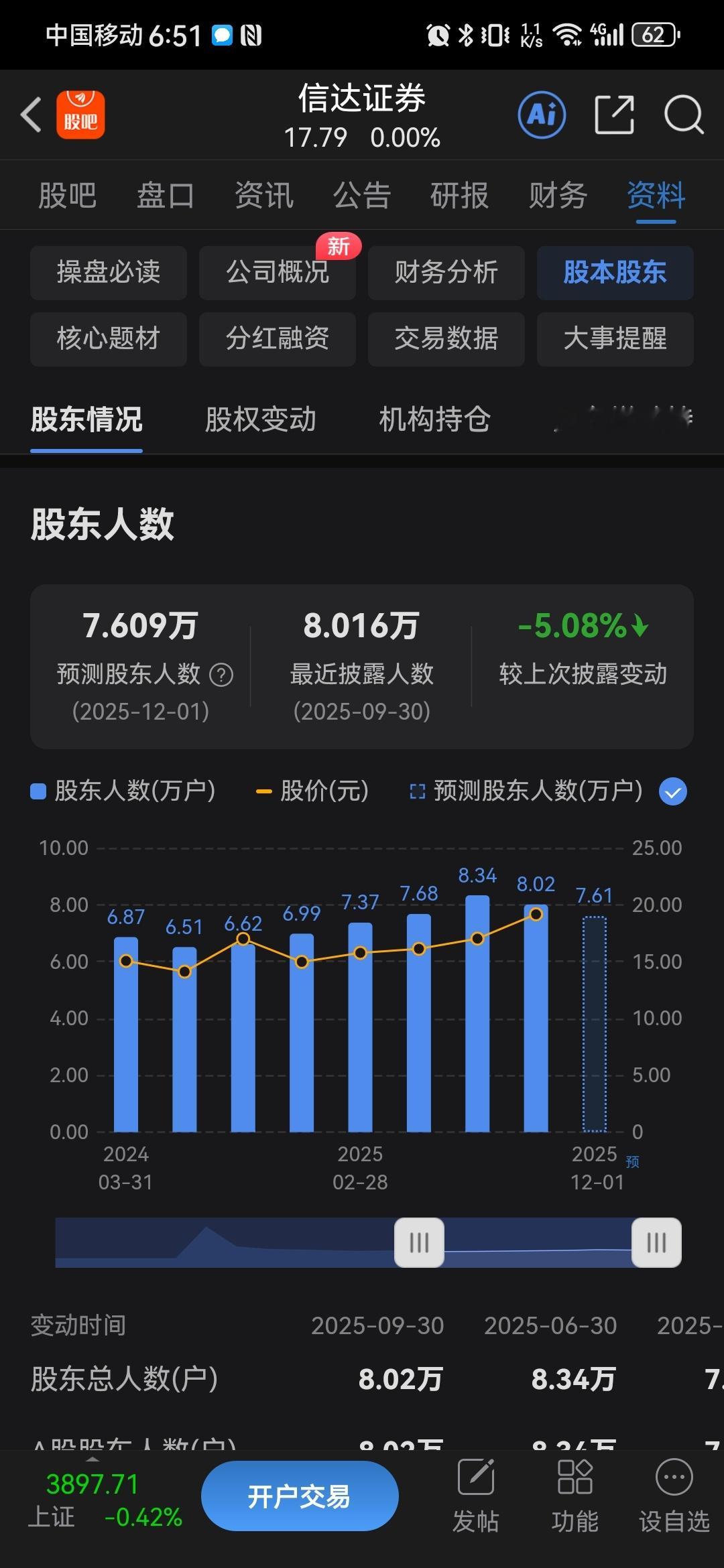Toggle 股东人数(万户) legend series
Screen dimensions: 724x1568
click(123, 791)
